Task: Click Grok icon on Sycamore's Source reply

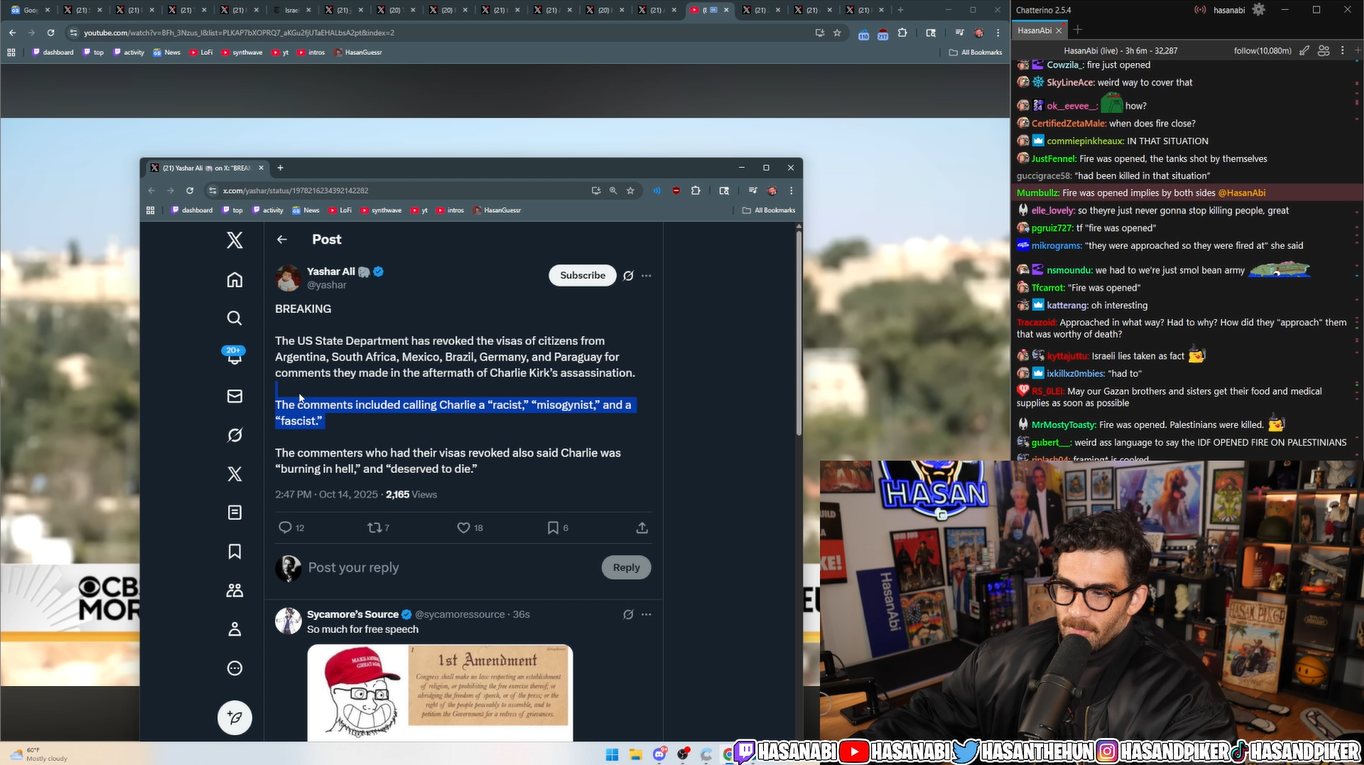Action: (x=628, y=614)
